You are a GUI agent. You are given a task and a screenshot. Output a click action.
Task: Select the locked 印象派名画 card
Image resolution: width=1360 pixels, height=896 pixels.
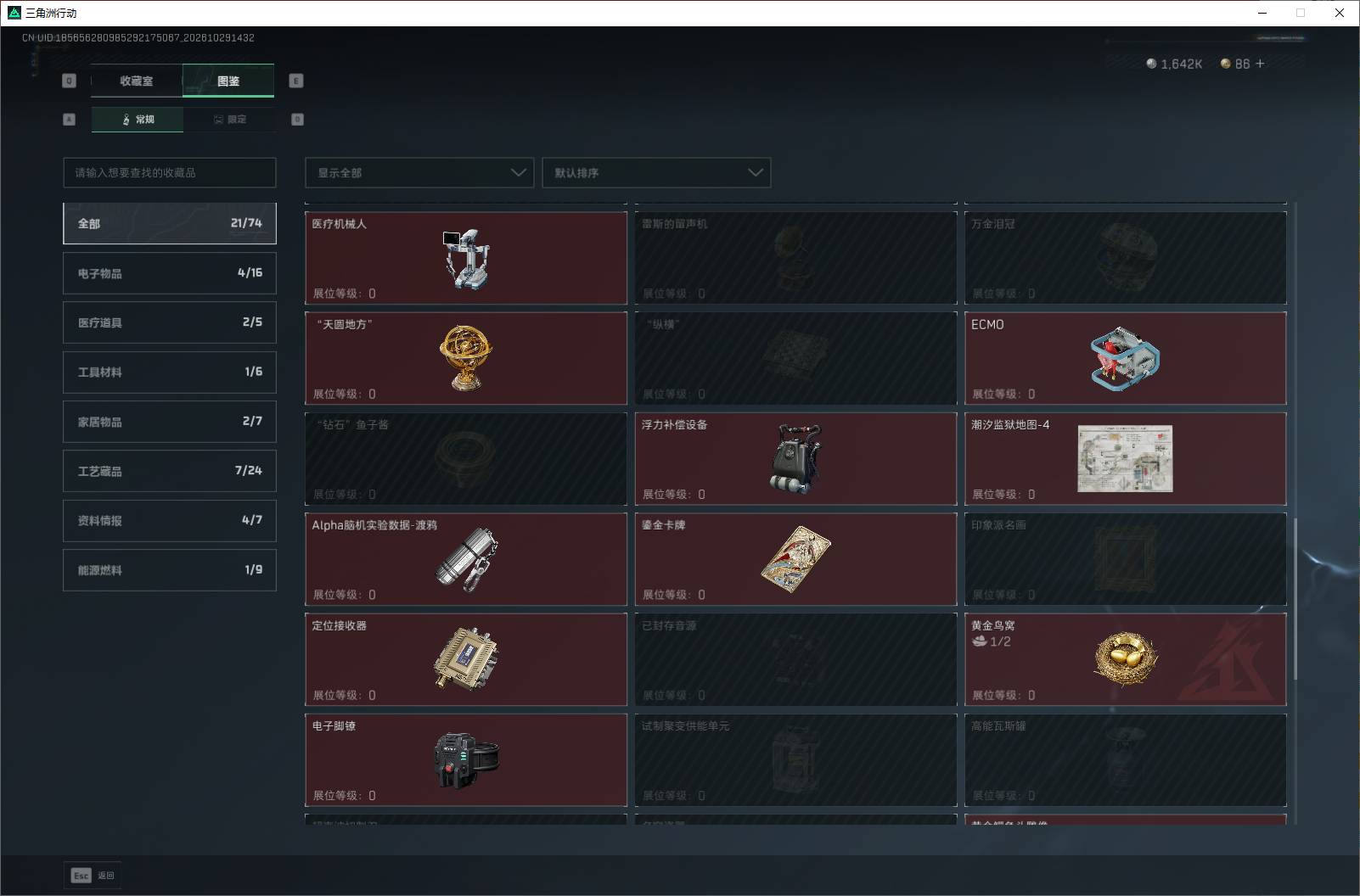coord(1126,559)
